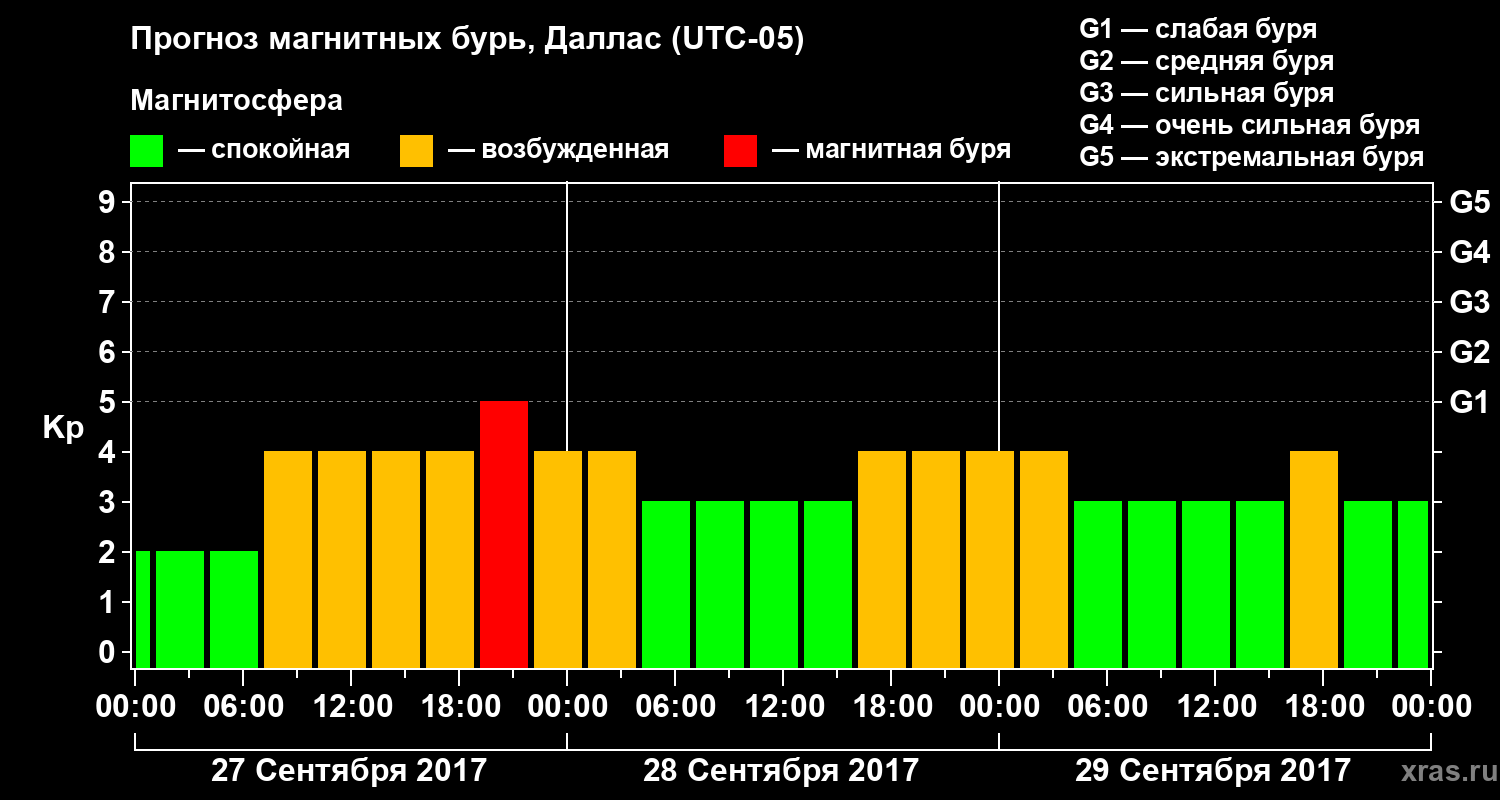The width and height of the screenshot is (1500, 800).
Task: Click the '28 Сентября 2017' date label
Action: pyautogui.click(x=781, y=771)
